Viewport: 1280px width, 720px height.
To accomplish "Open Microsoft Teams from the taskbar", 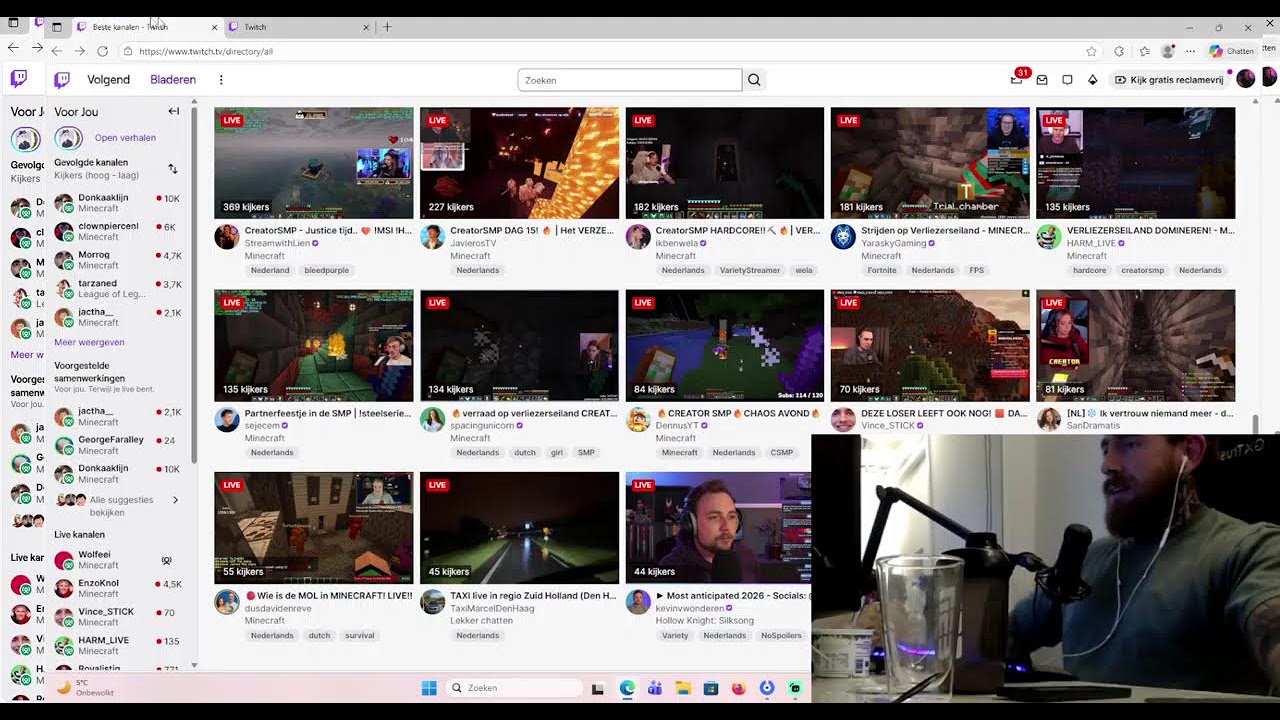I will pos(655,688).
